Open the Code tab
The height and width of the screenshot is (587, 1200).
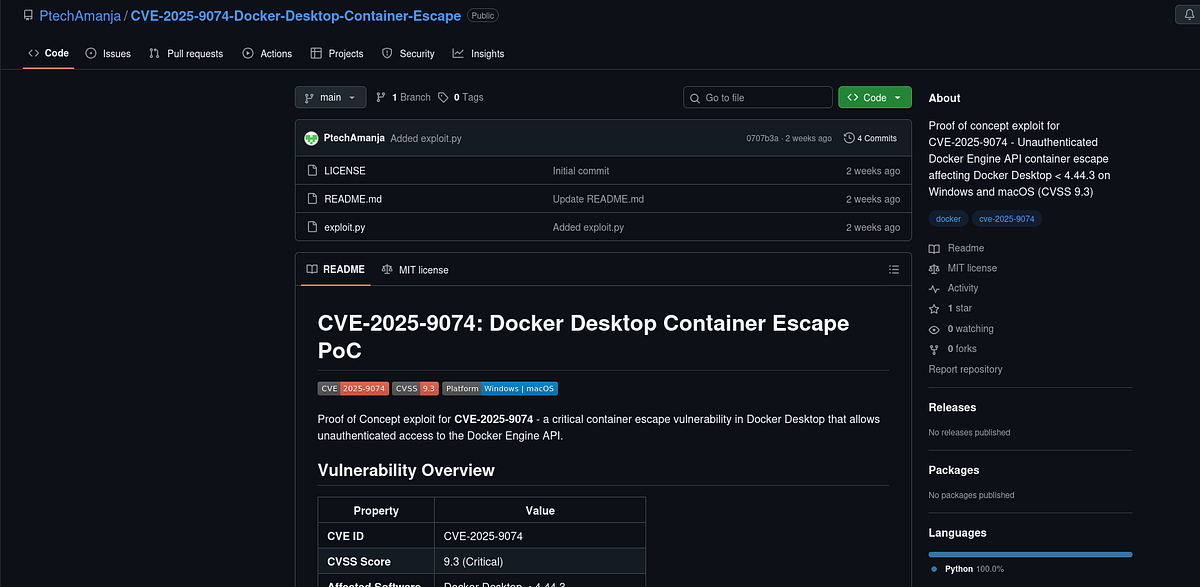pyautogui.click(x=48, y=53)
